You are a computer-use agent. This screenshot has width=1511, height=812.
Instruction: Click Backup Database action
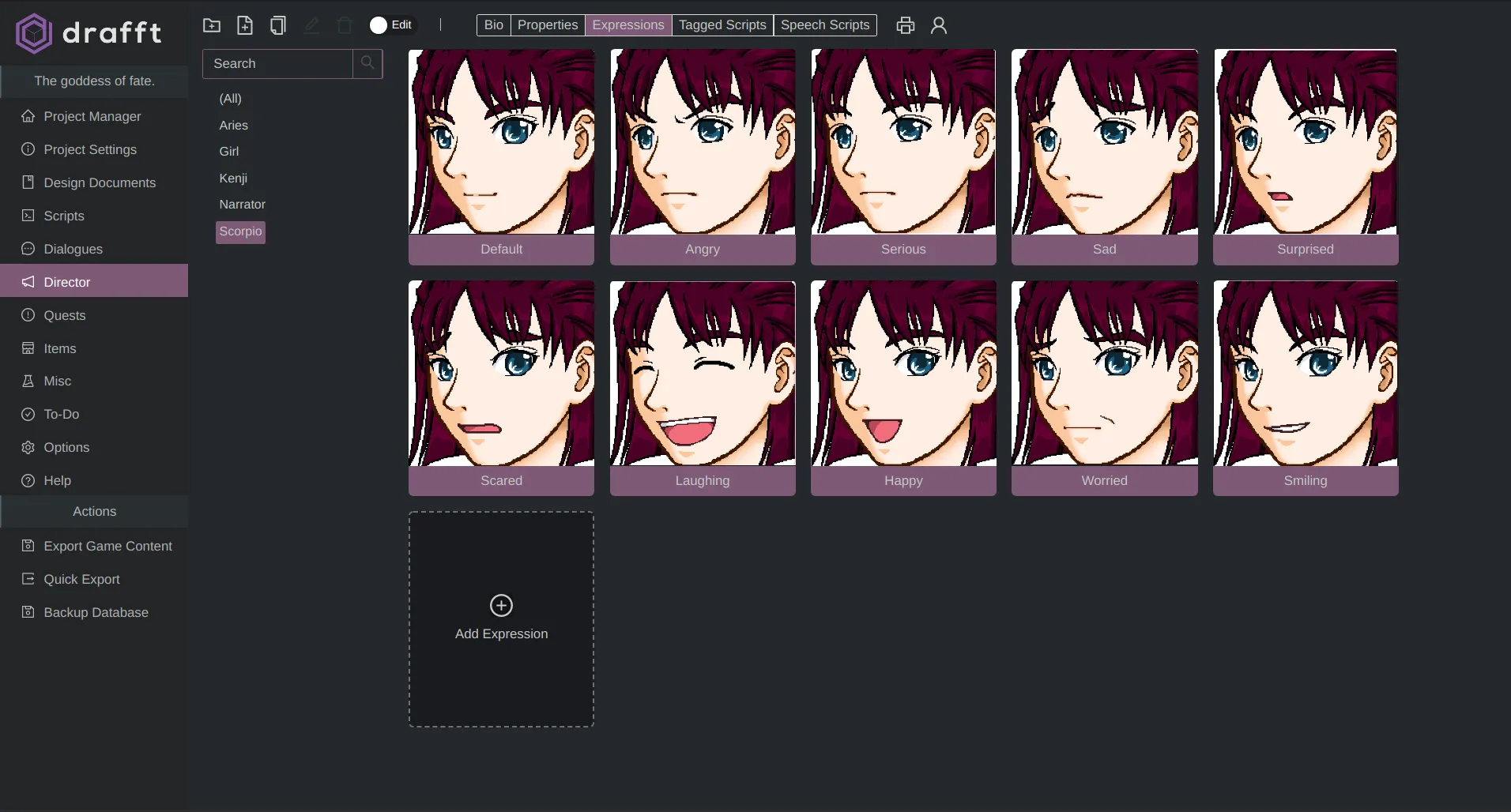point(94,612)
